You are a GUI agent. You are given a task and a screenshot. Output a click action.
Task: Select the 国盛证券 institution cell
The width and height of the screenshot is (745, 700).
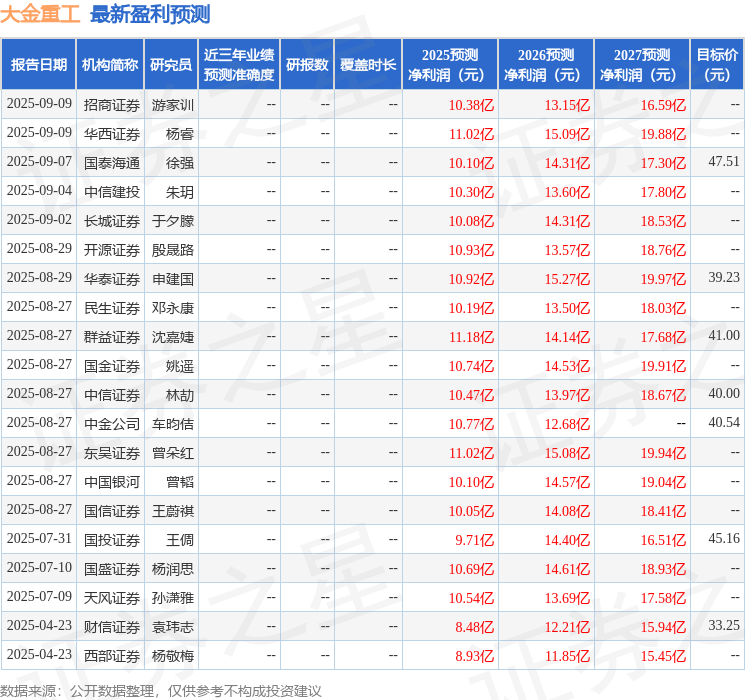(112, 569)
